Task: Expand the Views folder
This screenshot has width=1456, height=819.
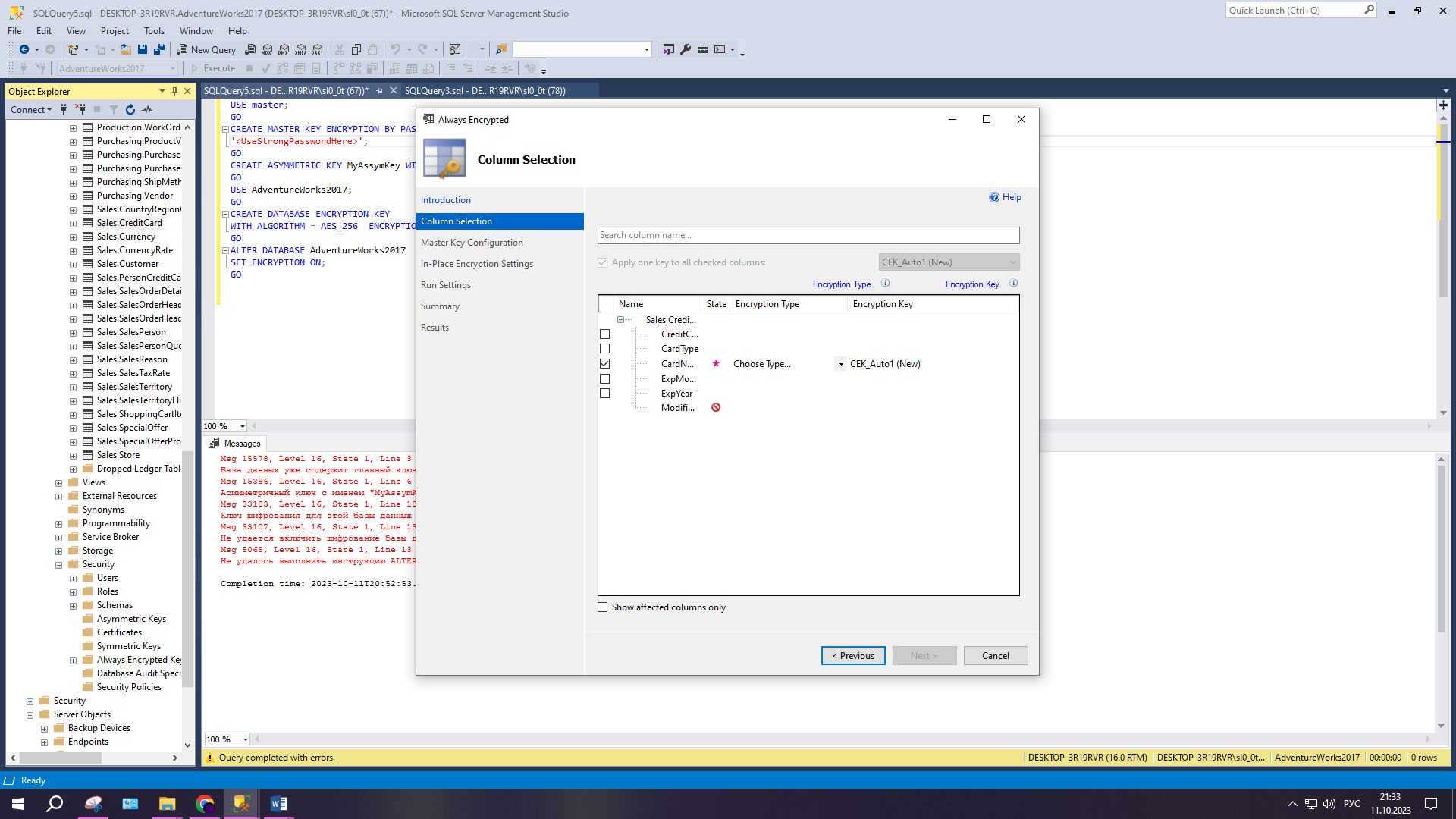Action: [x=58, y=483]
